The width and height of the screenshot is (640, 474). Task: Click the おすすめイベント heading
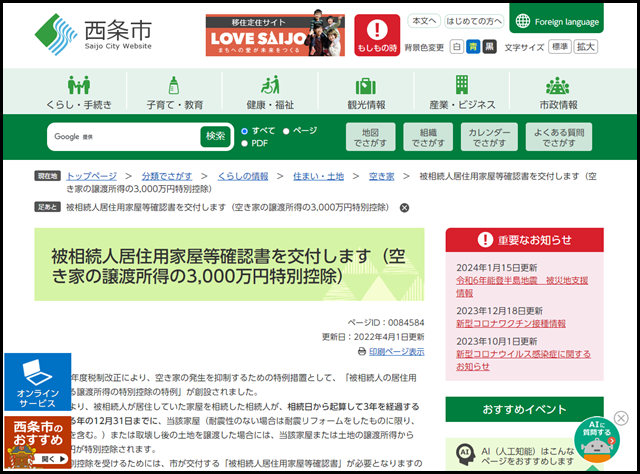pyautogui.click(x=524, y=409)
